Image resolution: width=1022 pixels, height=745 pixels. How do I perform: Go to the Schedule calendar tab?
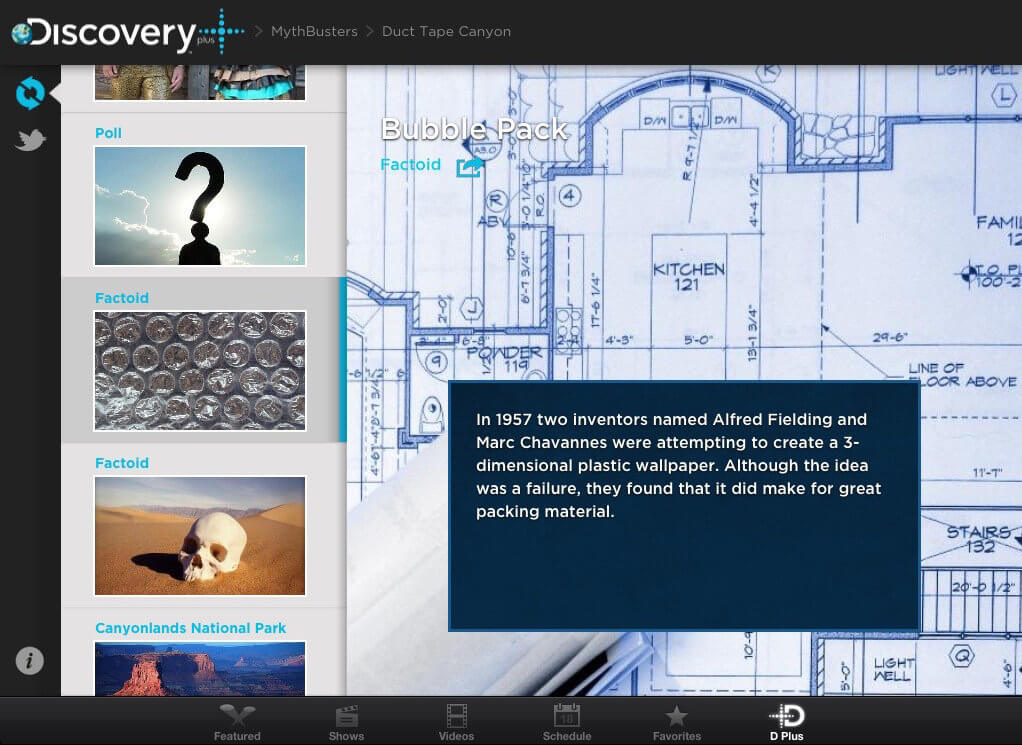click(x=566, y=721)
